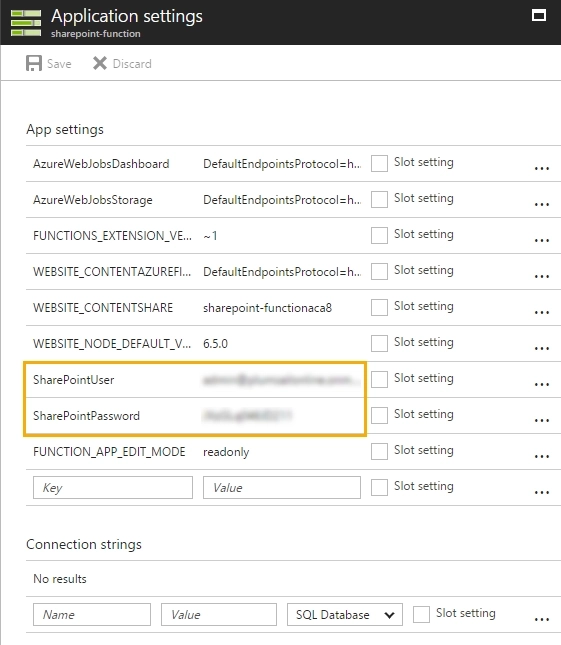Click the new app setting Value field
Viewport: 561px width, 645px height.
282,487
